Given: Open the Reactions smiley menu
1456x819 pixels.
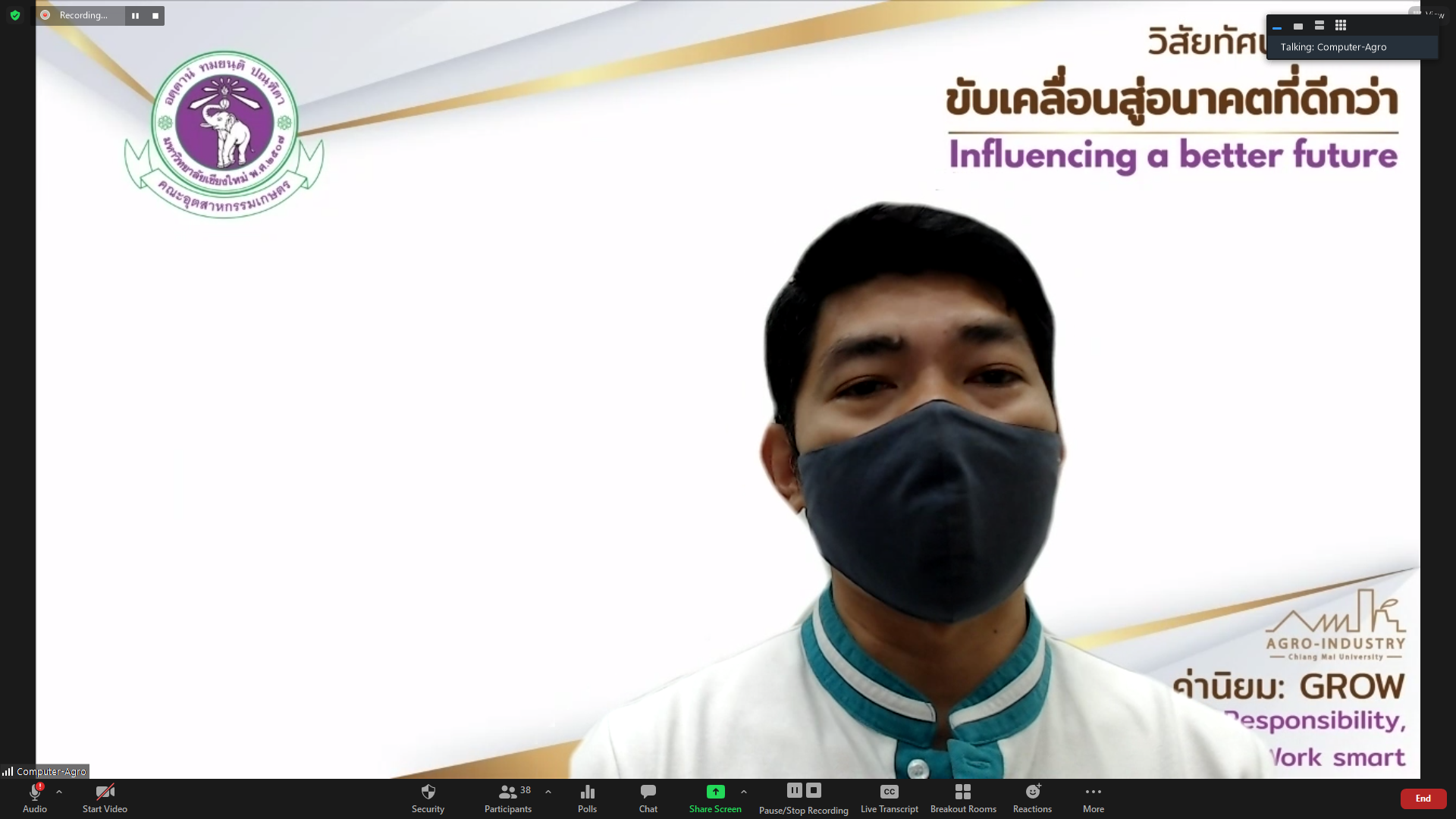Looking at the screenshot, I should tap(1033, 798).
